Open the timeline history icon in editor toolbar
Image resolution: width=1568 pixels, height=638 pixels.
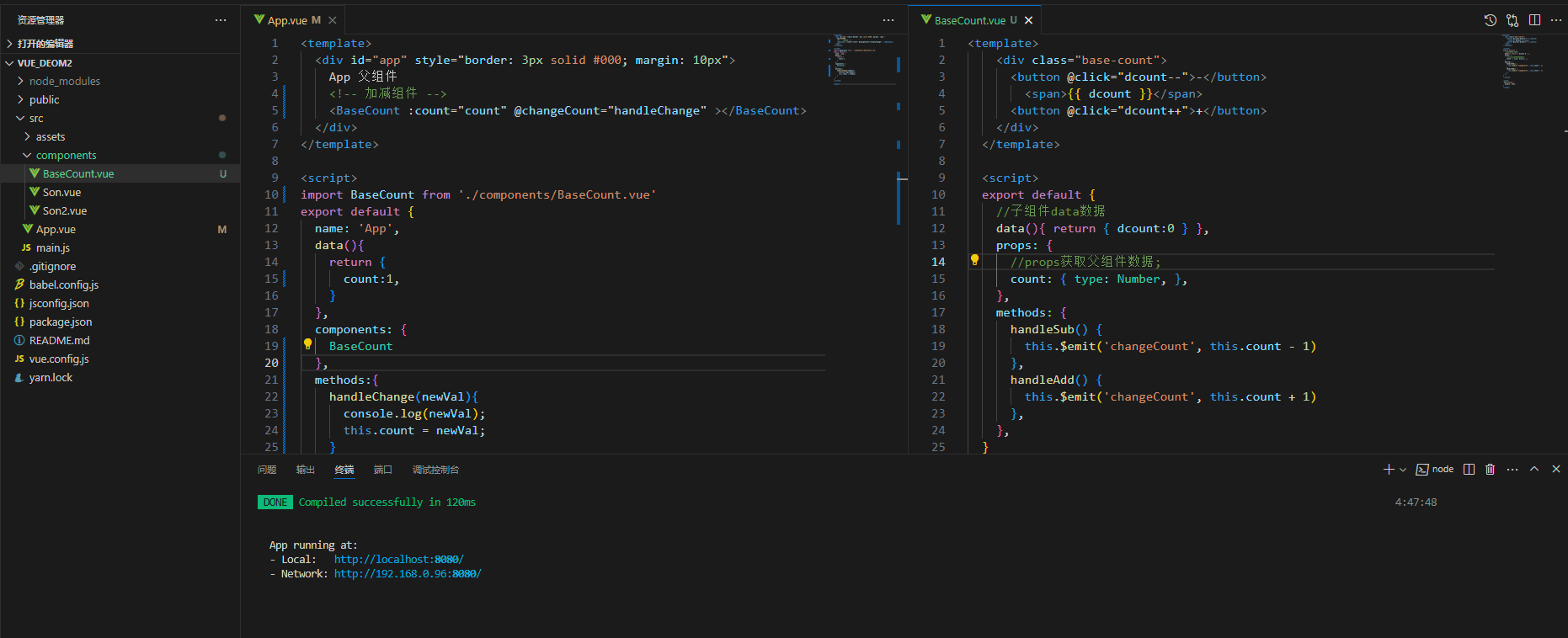pos(1490,20)
